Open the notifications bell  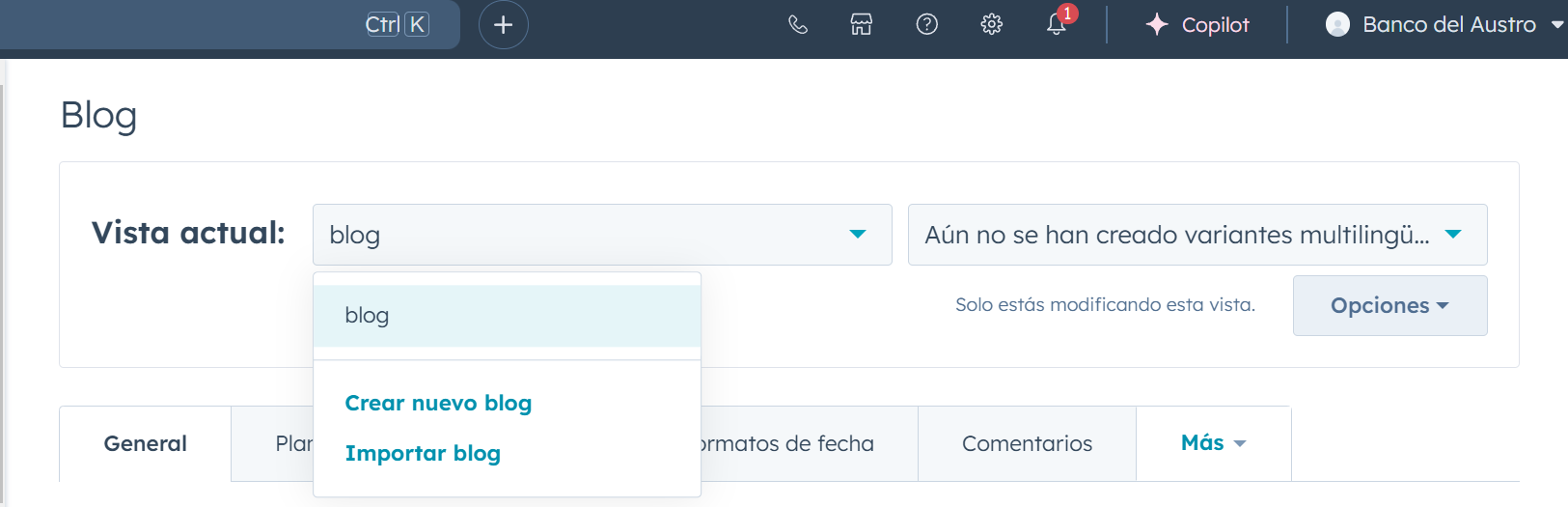(x=1057, y=25)
